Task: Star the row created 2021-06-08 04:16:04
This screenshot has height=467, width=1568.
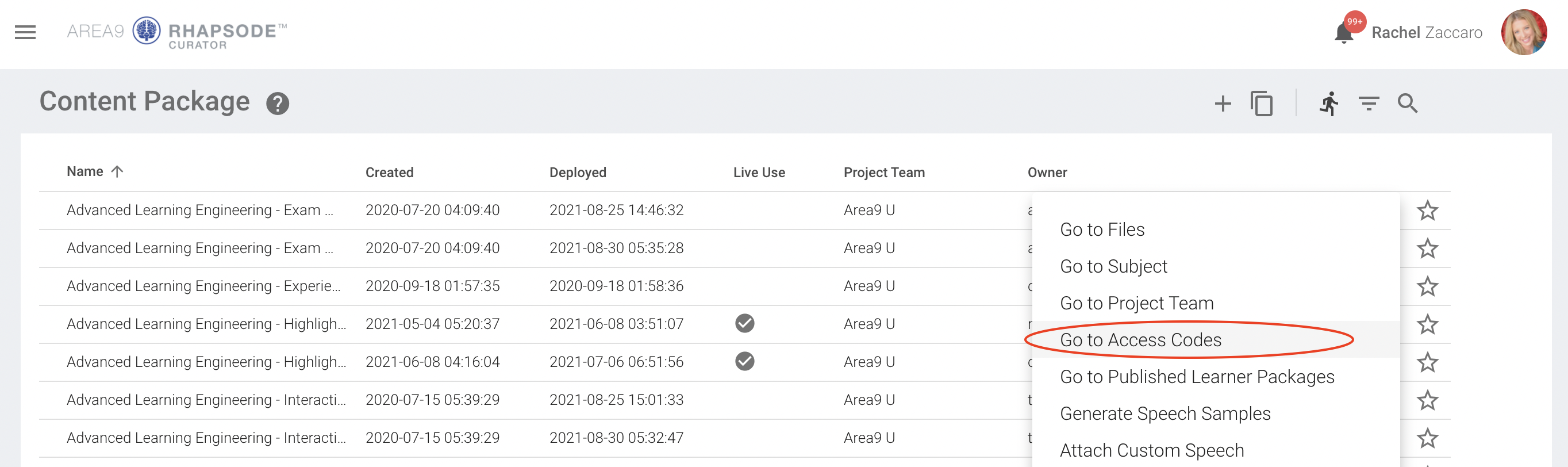Action: coord(1427,362)
